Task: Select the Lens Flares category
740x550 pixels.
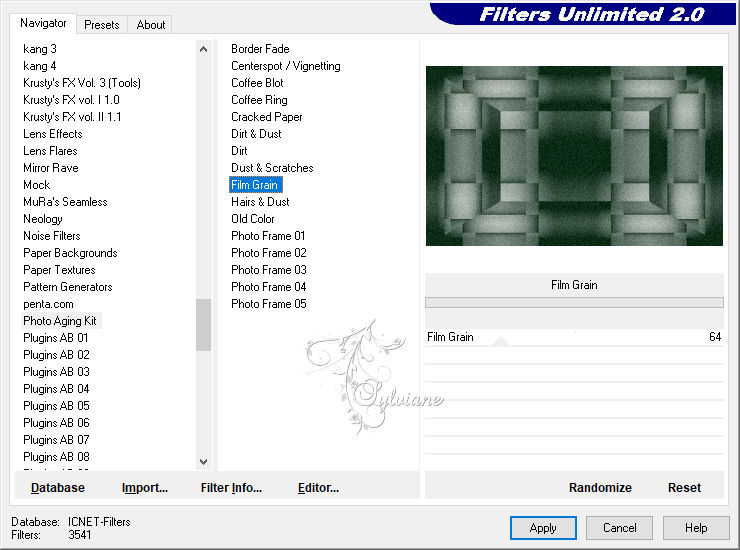Action: click(50, 151)
